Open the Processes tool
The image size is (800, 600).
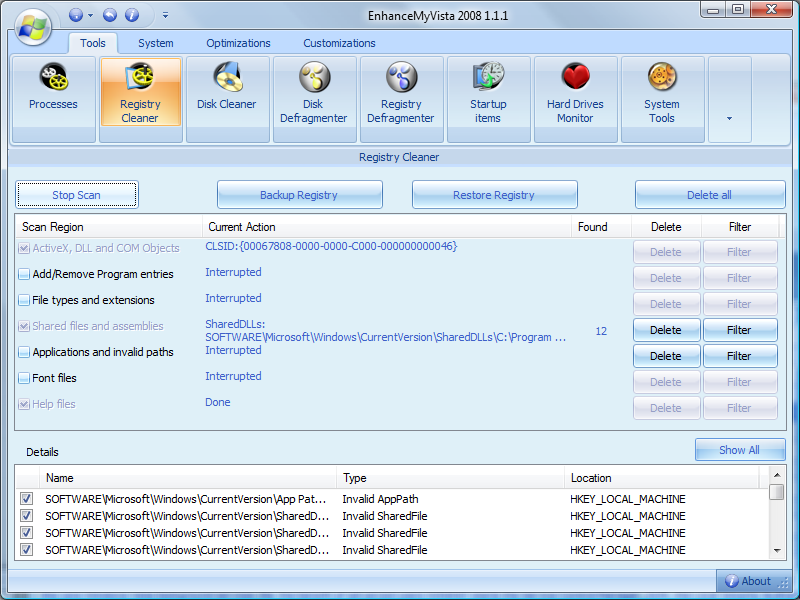pyautogui.click(x=54, y=99)
